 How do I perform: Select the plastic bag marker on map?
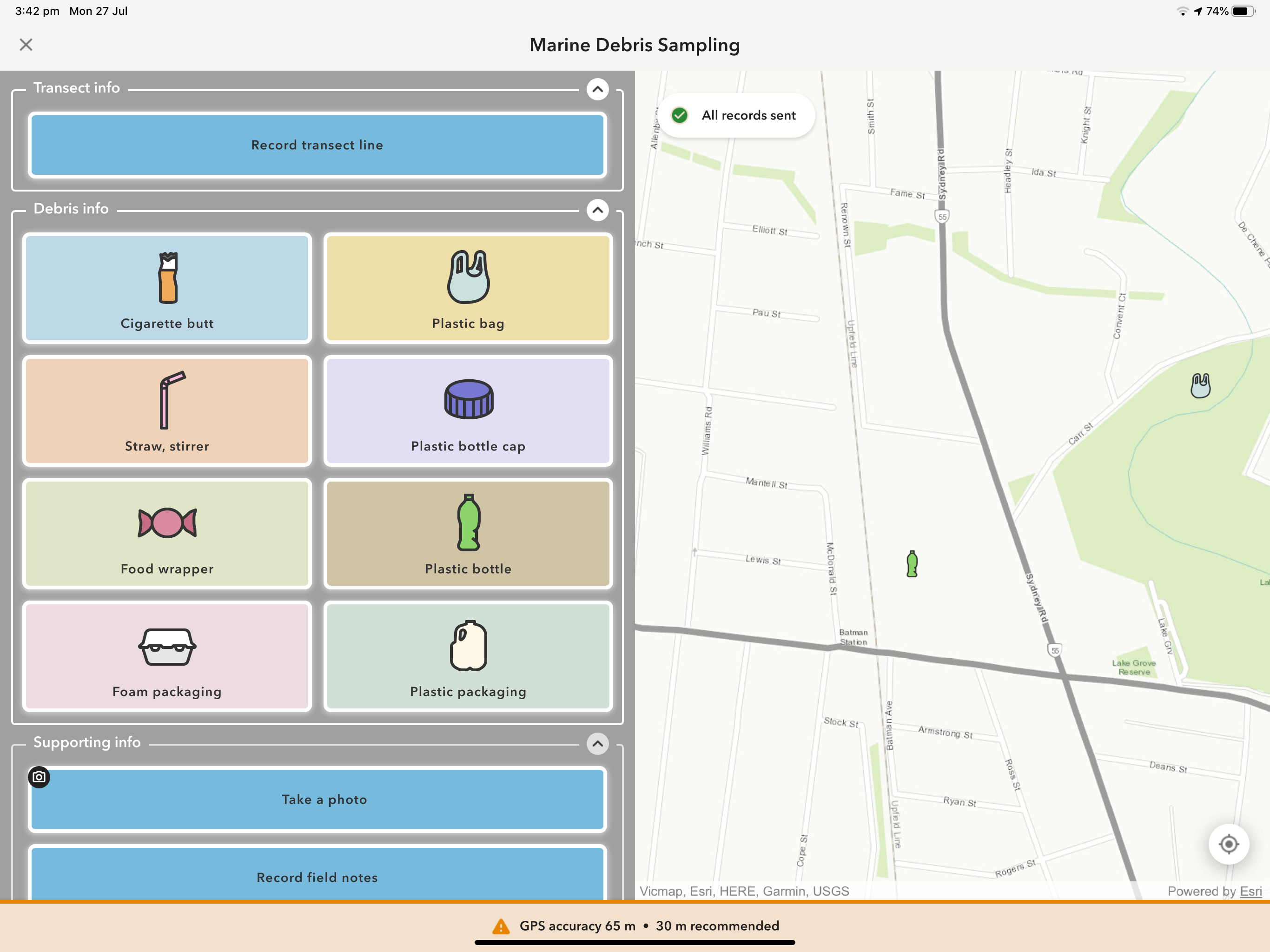[x=1200, y=385]
